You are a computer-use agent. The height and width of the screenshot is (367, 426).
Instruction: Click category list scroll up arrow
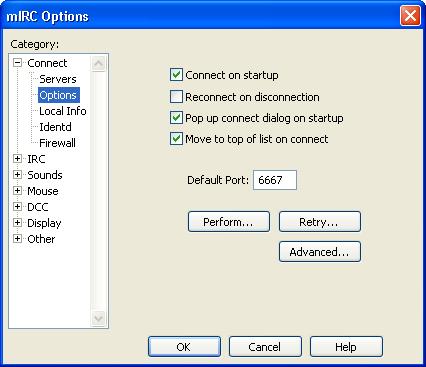click(x=98, y=63)
